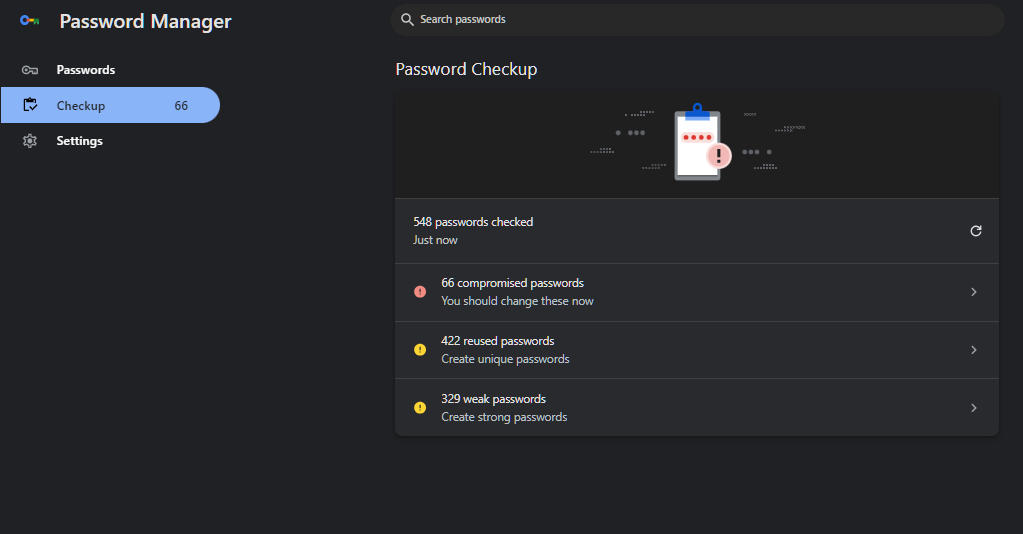Click the clipboard illustration in the checkup banner
This screenshot has width=1023, height=534.
(701, 142)
